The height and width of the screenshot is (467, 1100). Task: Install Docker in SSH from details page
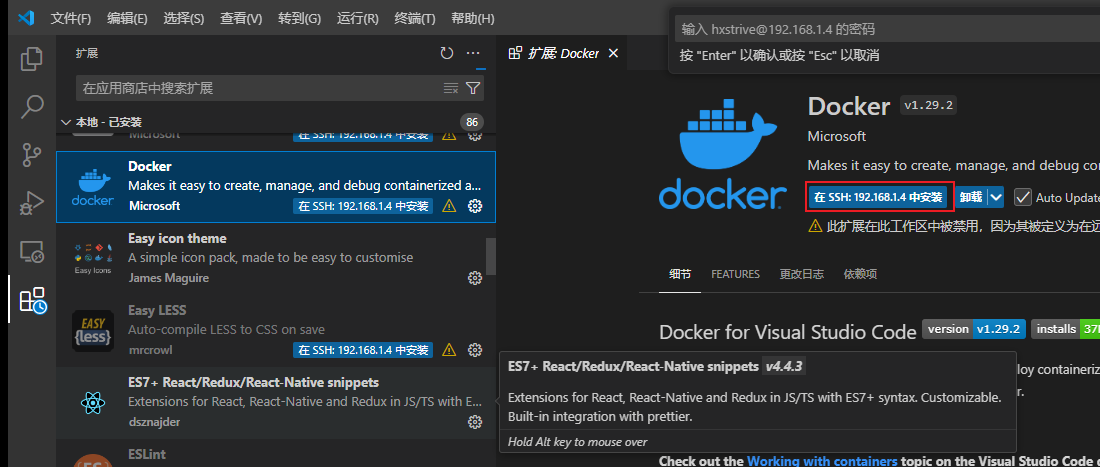[880, 197]
